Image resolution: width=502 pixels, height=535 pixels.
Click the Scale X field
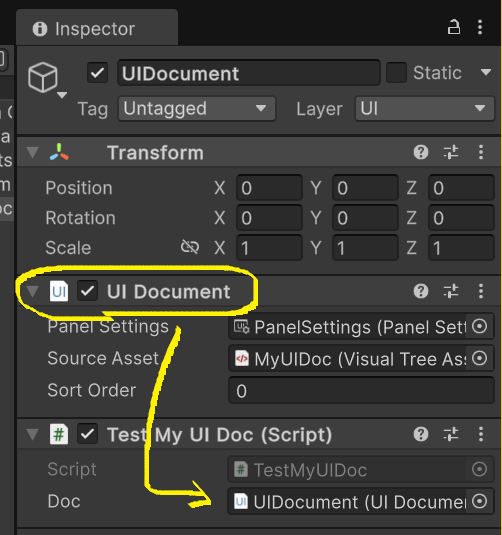pos(270,248)
